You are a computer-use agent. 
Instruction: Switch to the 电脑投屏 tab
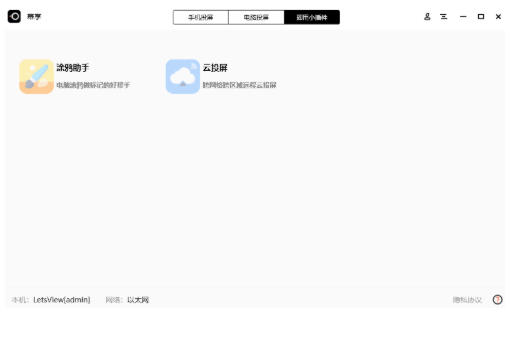[x=256, y=17]
